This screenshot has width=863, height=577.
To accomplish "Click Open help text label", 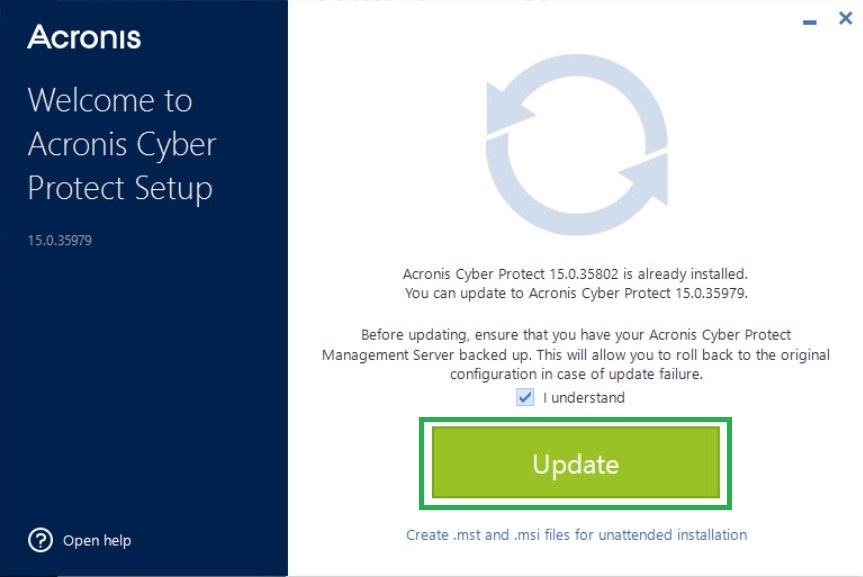I will point(97,540).
